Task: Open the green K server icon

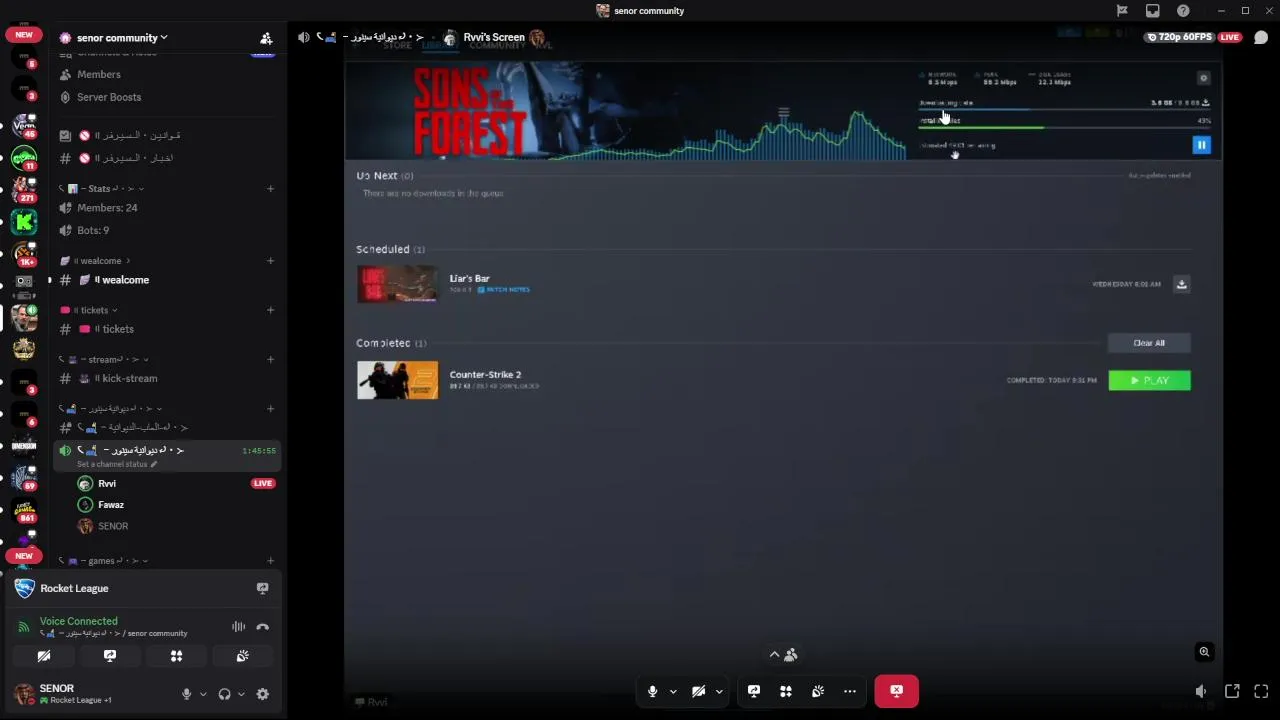Action: (x=24, y=221)
